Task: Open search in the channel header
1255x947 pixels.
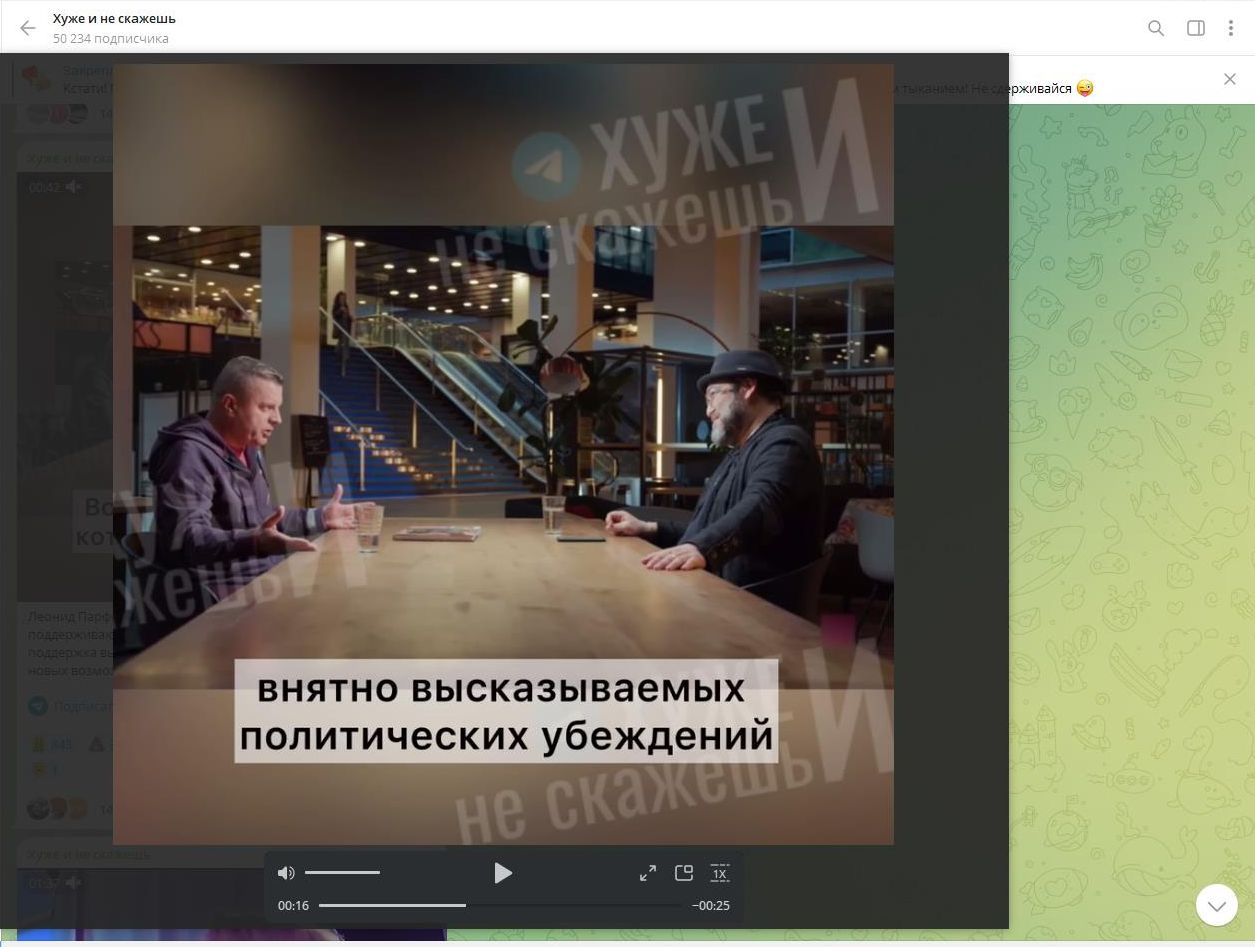Action: click(x=1156, y=28)
